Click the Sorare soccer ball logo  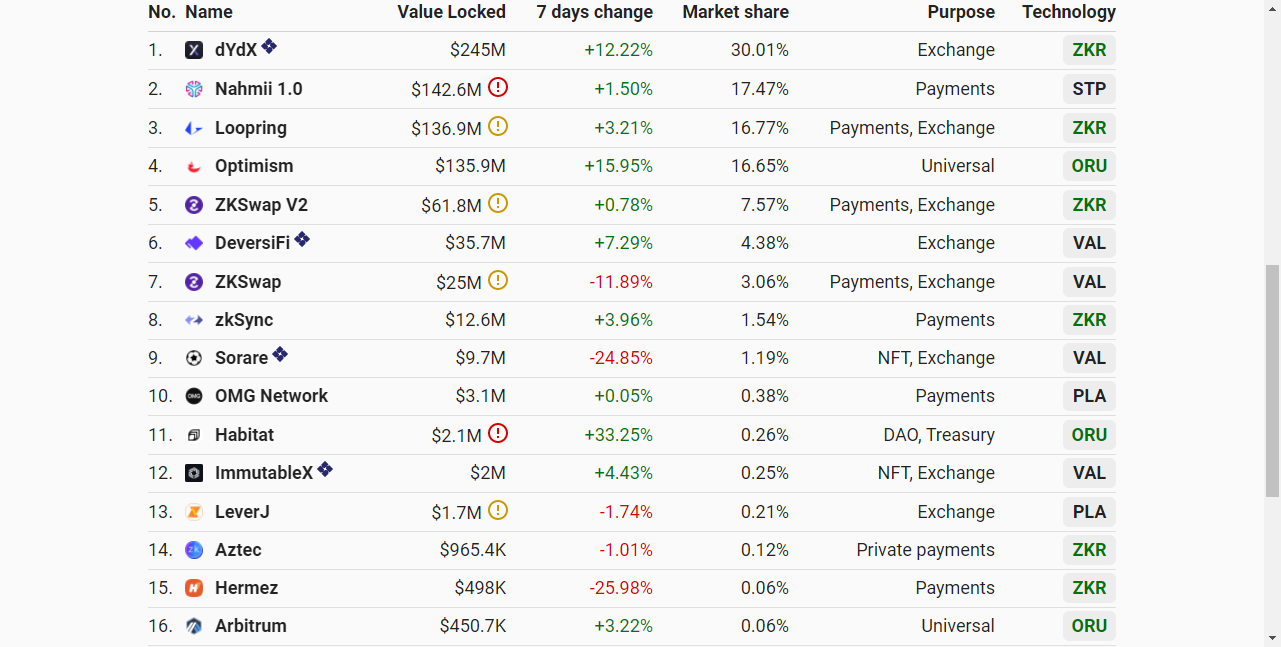point(194,358)
